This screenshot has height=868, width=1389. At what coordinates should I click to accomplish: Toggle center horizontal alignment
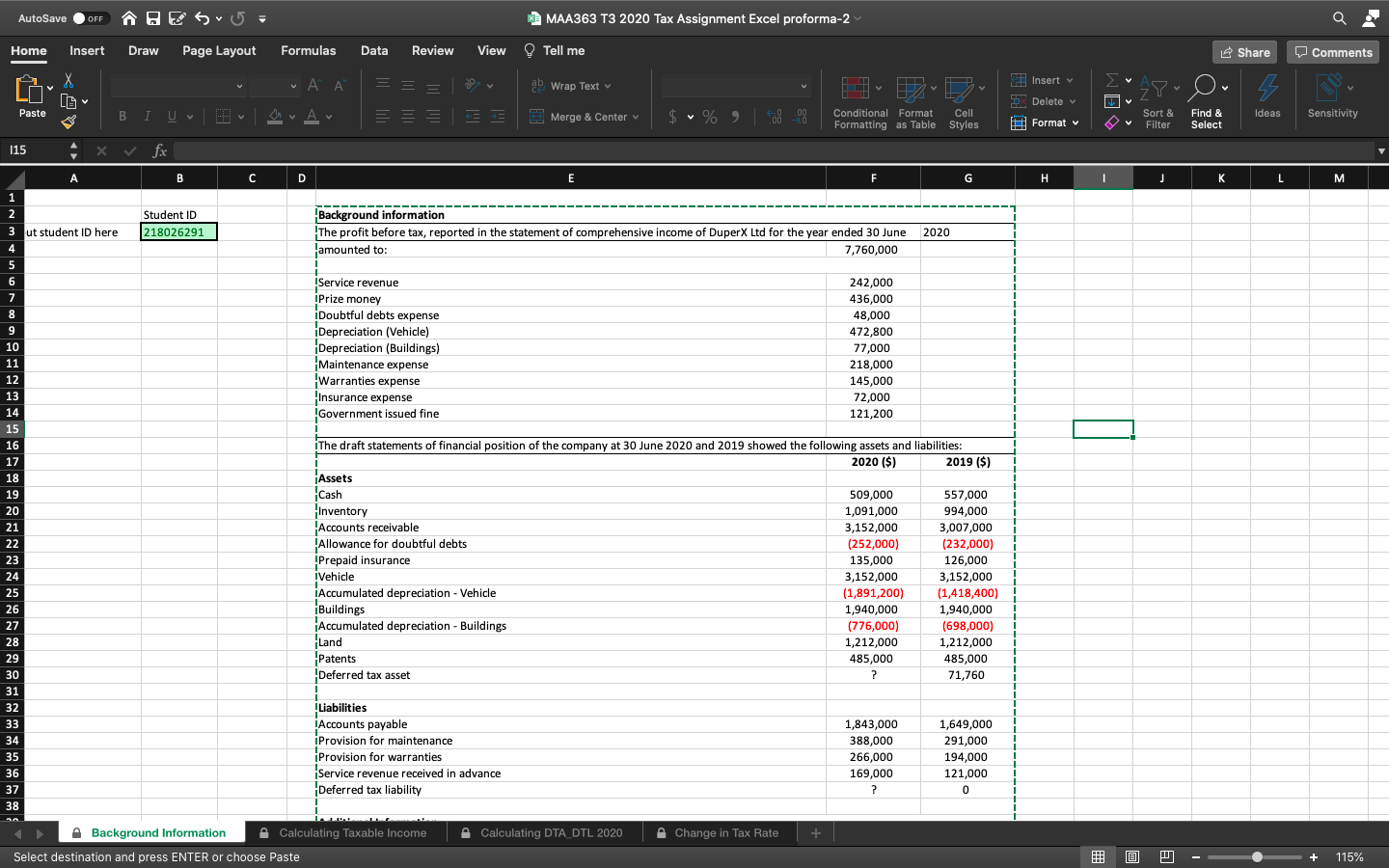pyautogui.click(x=408, y=117)
